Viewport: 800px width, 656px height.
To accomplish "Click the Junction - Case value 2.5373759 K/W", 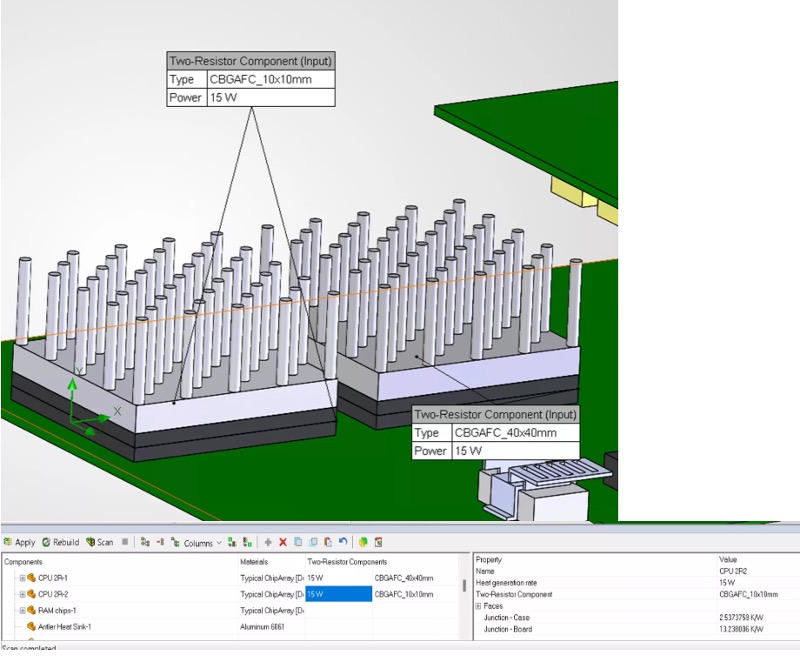I will (x=741, y=617).
